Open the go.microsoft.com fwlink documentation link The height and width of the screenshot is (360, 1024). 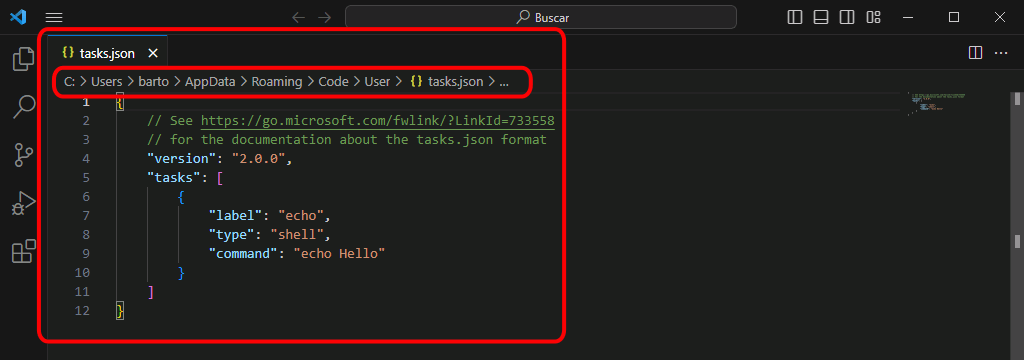377,121
